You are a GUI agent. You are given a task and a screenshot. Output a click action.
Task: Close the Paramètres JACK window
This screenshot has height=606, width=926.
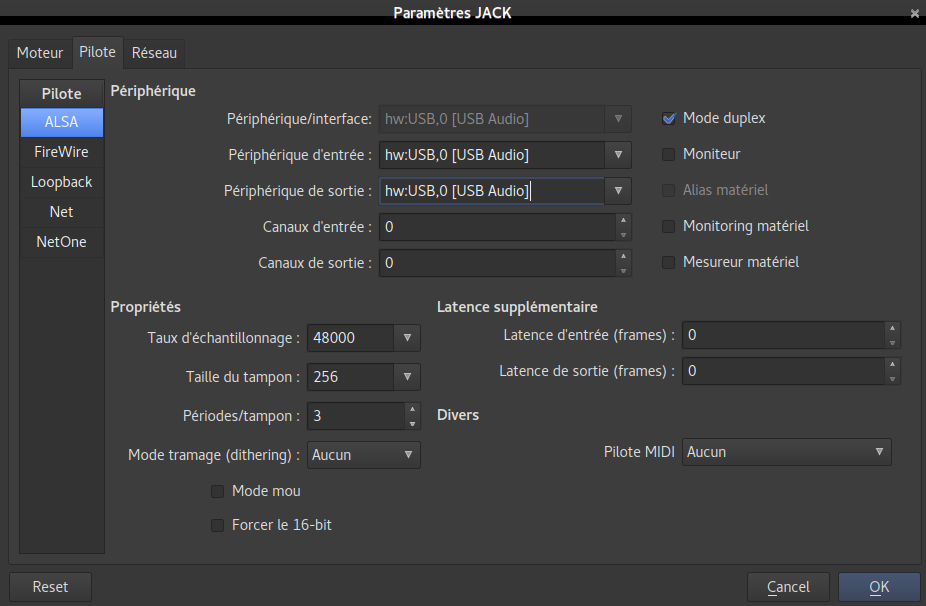pyautogui.click(x=915, y=13)
